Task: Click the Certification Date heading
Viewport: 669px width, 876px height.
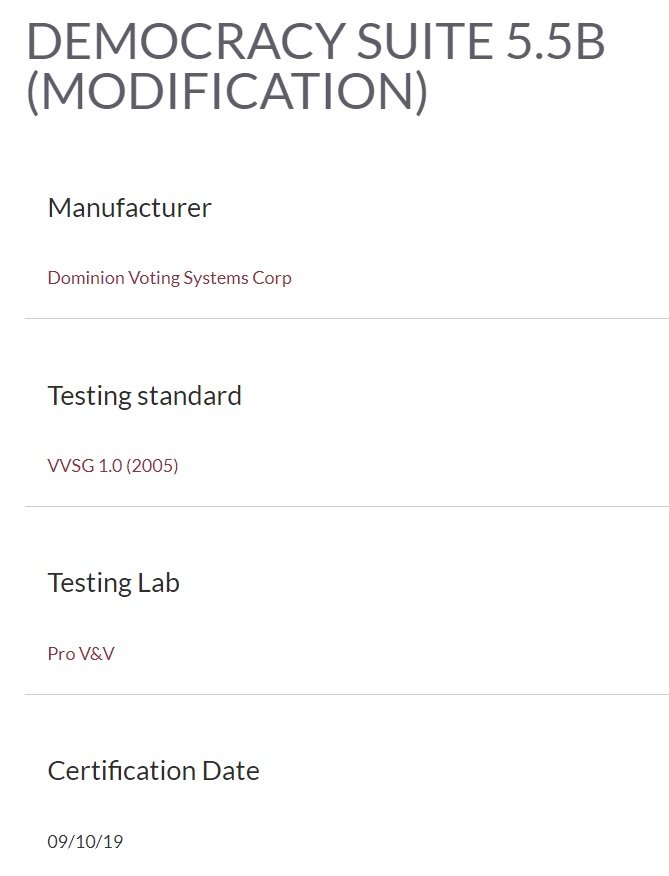Action: pos(153,771)
